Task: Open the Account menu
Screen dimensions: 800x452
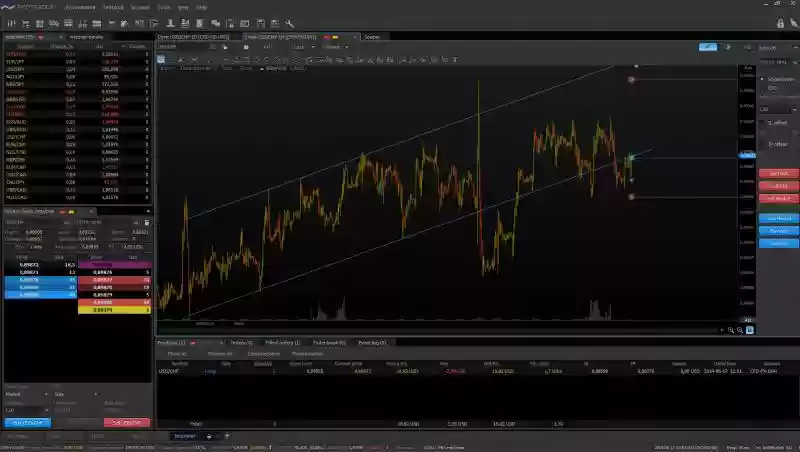Action: click(x=140, y=7)
